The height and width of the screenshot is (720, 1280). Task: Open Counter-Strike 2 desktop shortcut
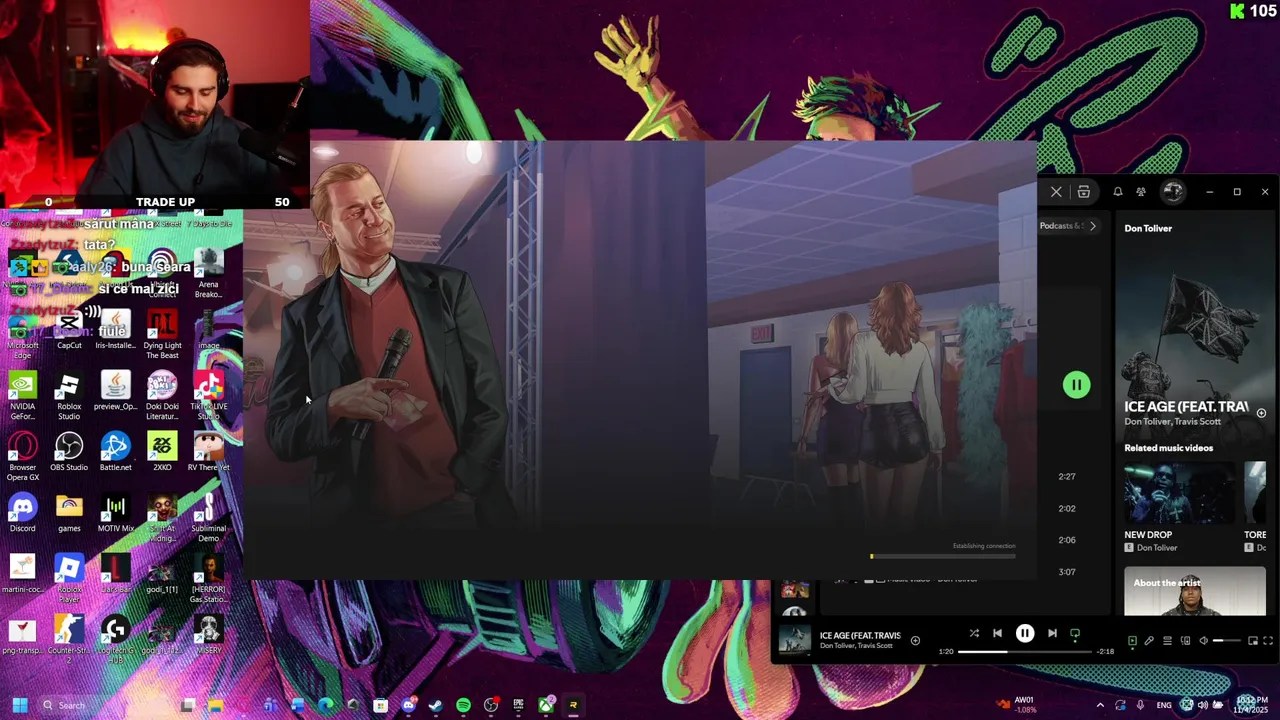(x=69, y=640)
